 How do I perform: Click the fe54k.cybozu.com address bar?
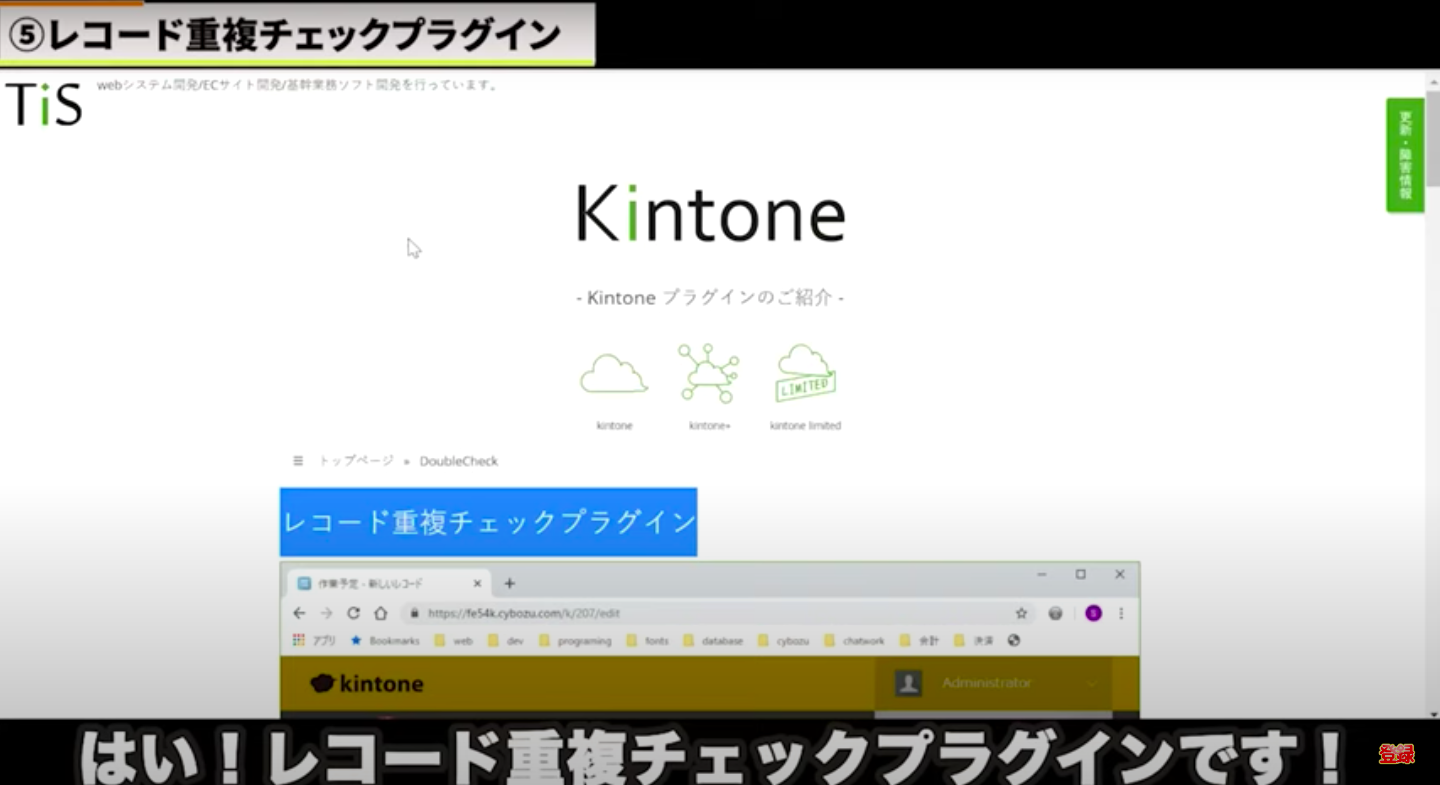coord(718,613)
